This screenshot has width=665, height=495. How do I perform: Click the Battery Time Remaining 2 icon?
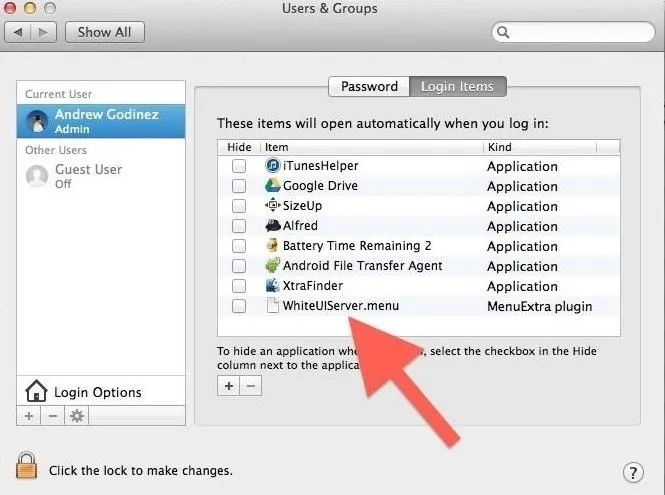(272, 245)
